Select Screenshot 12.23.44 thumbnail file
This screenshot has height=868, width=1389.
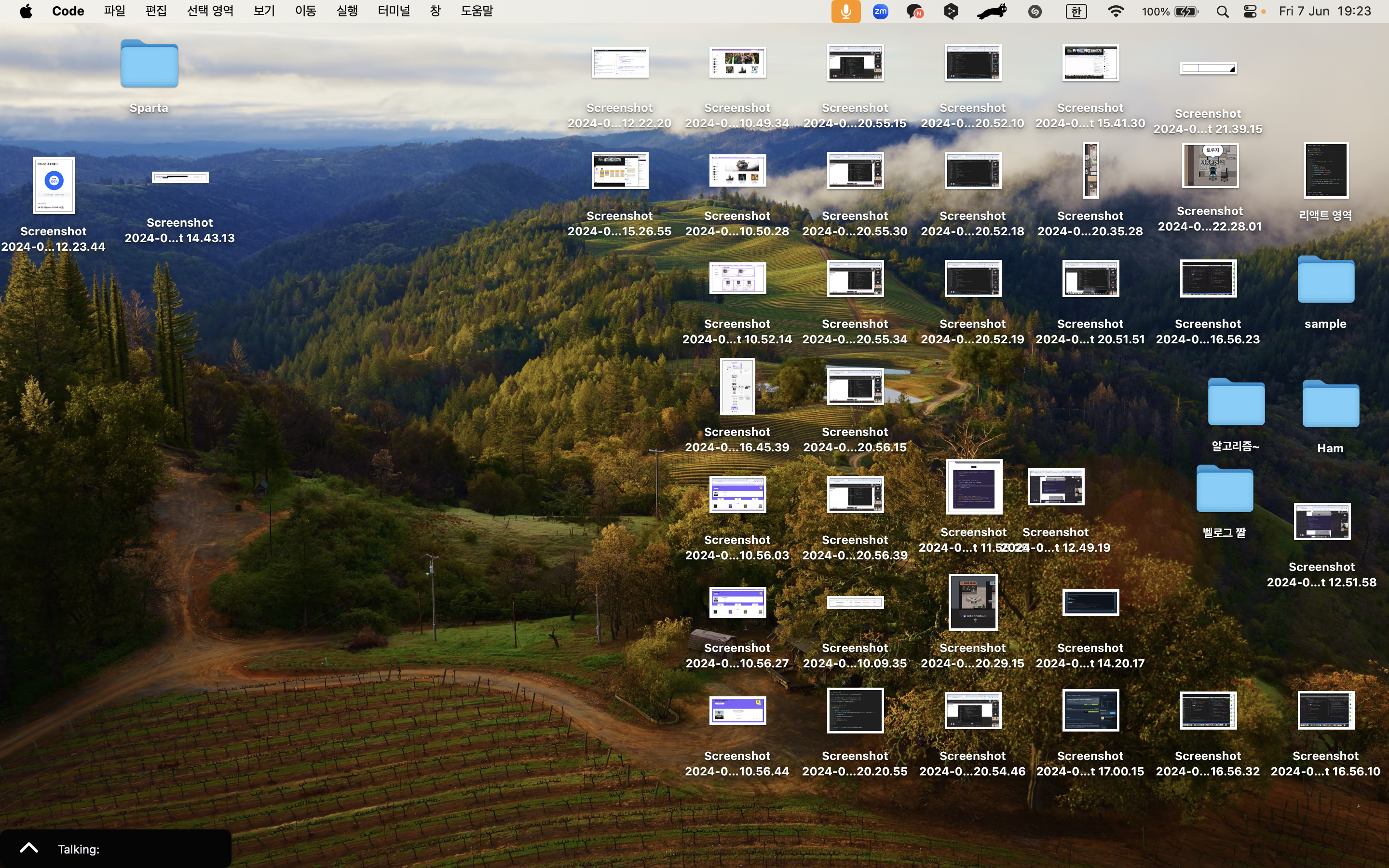54,186
